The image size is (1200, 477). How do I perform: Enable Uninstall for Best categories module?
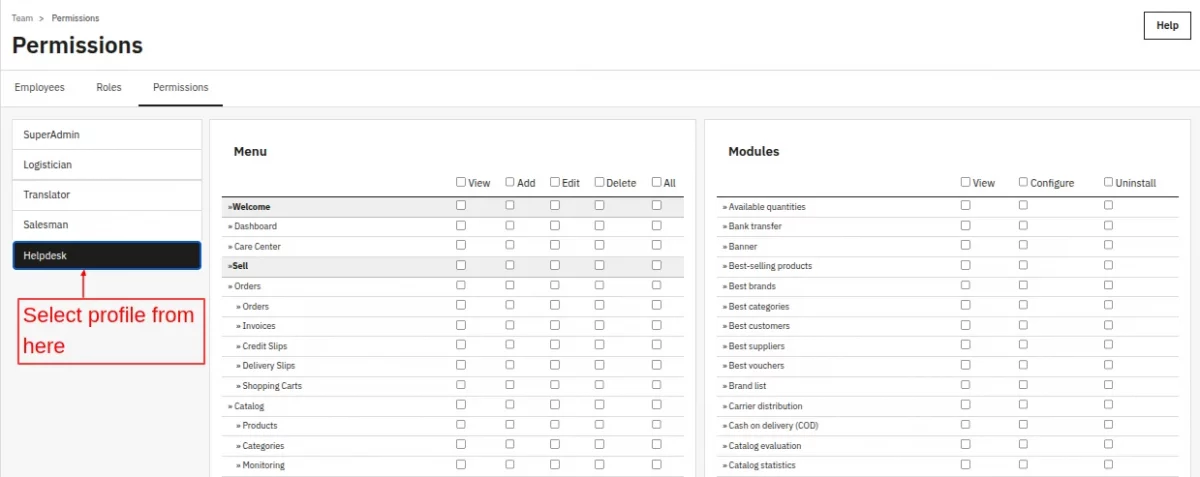pos(1108,305)
